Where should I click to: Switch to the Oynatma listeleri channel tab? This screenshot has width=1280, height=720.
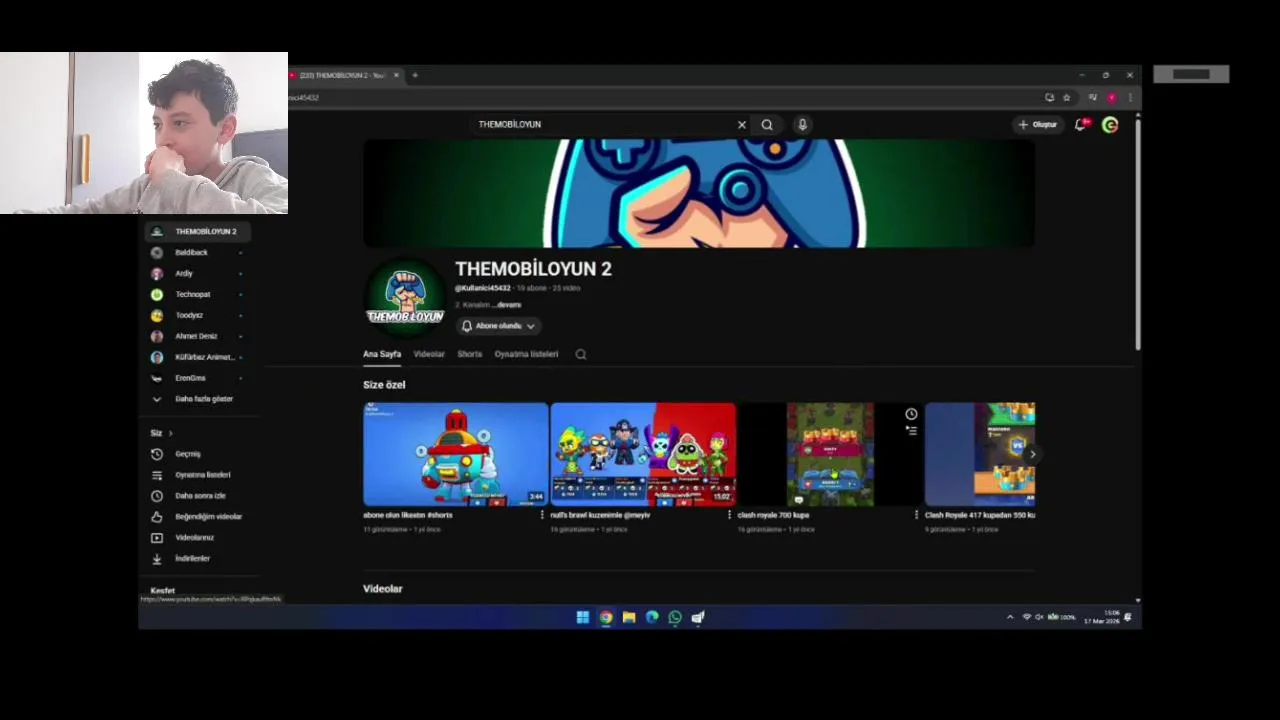526,354
